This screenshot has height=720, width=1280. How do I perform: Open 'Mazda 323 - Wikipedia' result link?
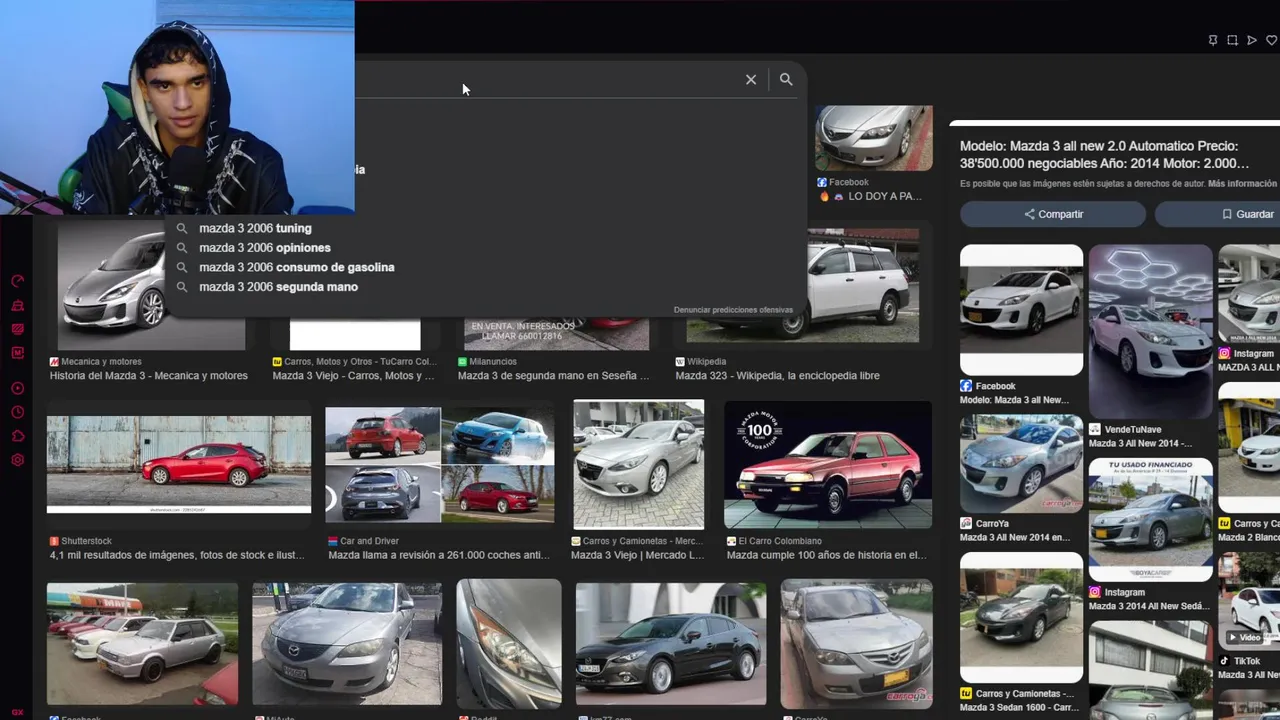(777, 376)
